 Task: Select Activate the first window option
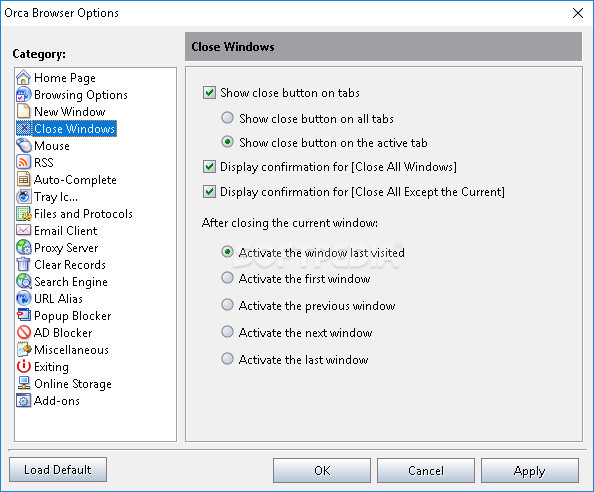click(x=227, y=278)
